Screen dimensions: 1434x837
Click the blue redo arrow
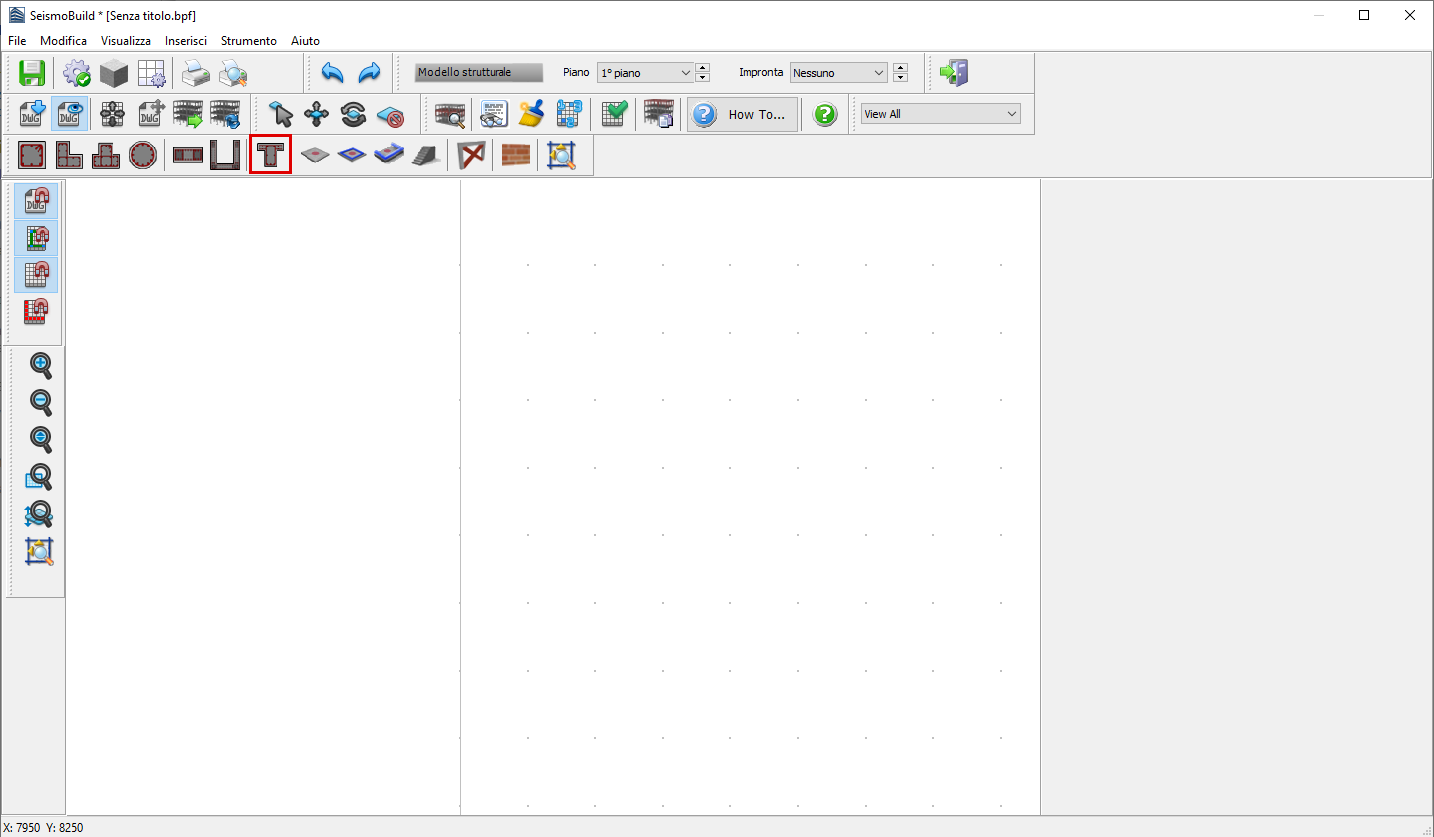coord(369,73)
